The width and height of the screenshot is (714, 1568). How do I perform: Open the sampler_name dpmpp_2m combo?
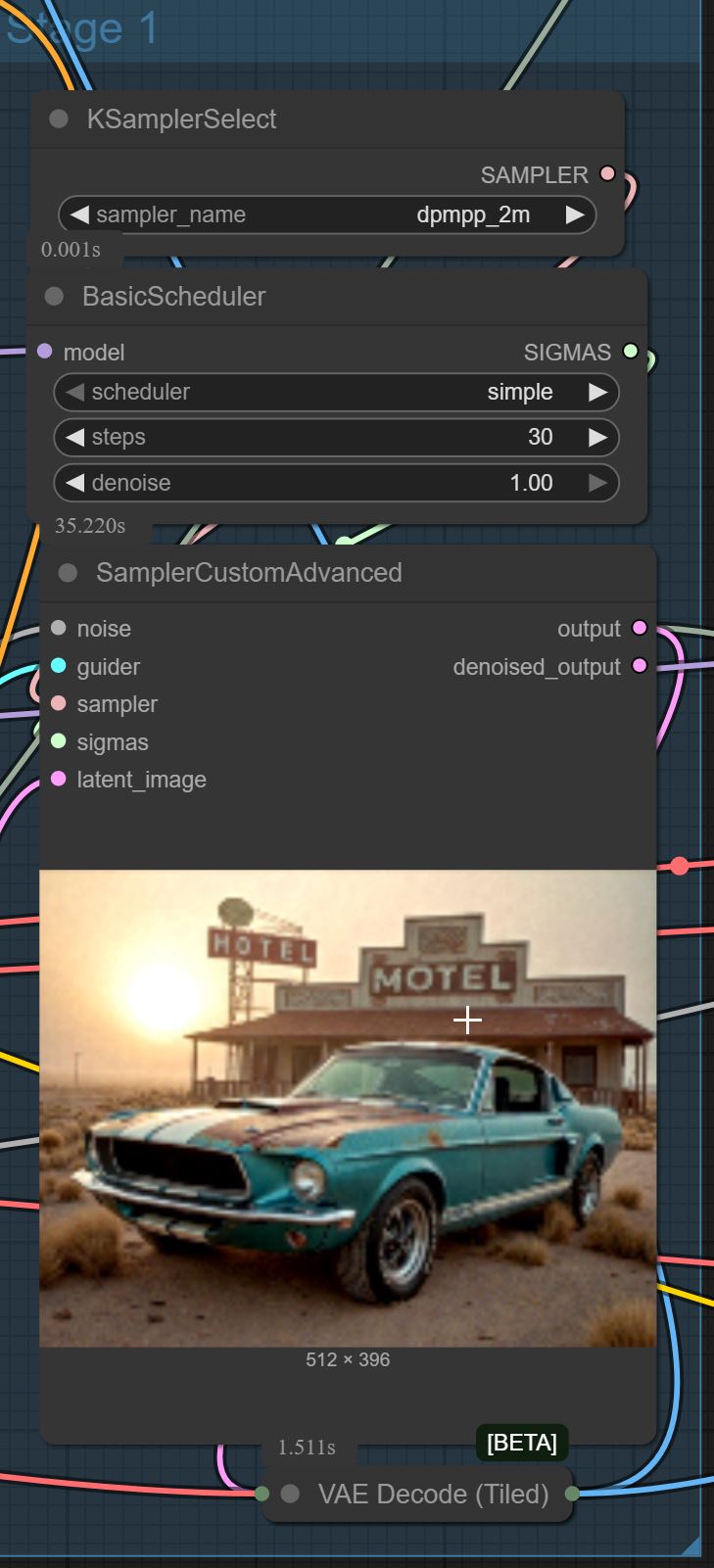327,214
